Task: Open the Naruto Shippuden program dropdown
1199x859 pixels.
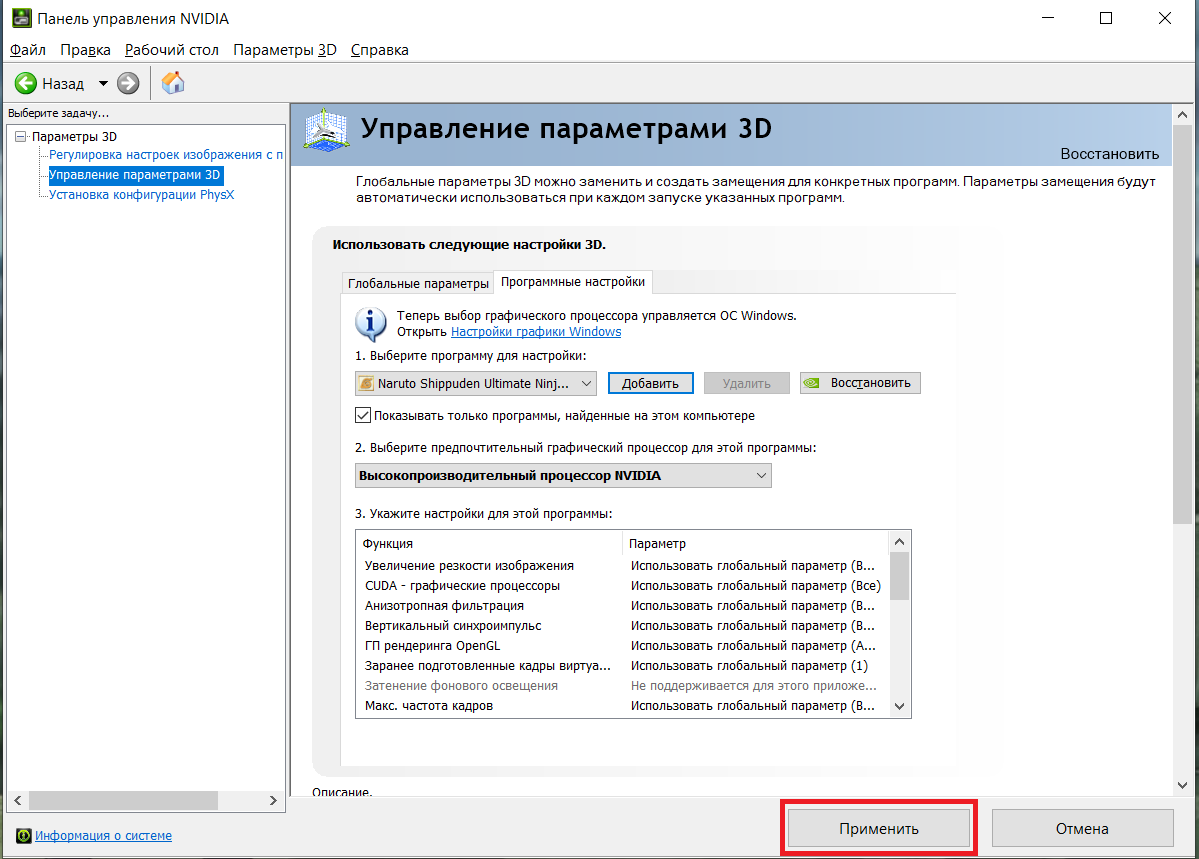Action: click(476, 383)
